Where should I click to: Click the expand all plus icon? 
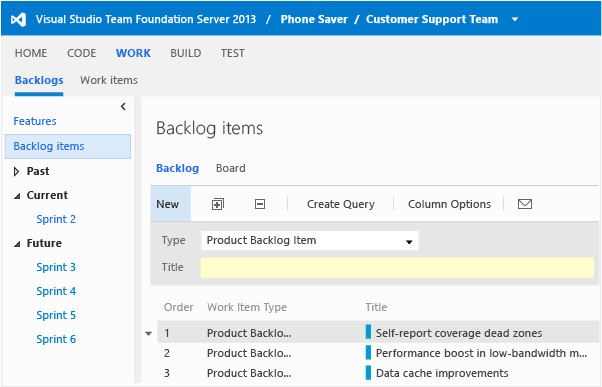(218, 204)
